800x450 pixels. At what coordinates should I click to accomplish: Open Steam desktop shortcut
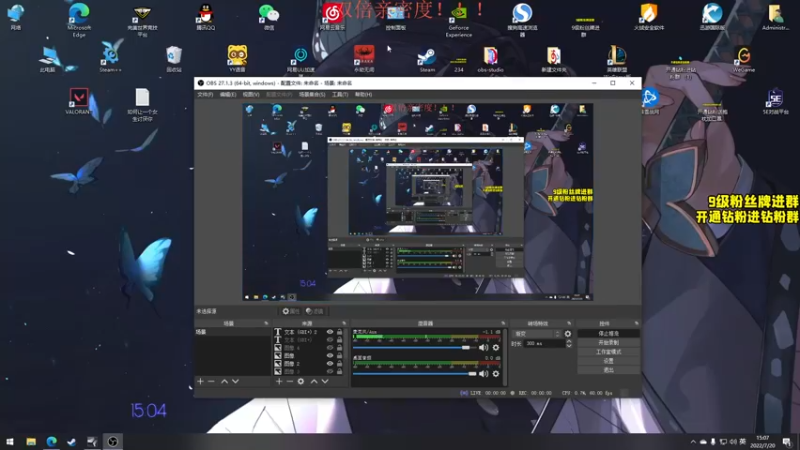tap(427, 60)
